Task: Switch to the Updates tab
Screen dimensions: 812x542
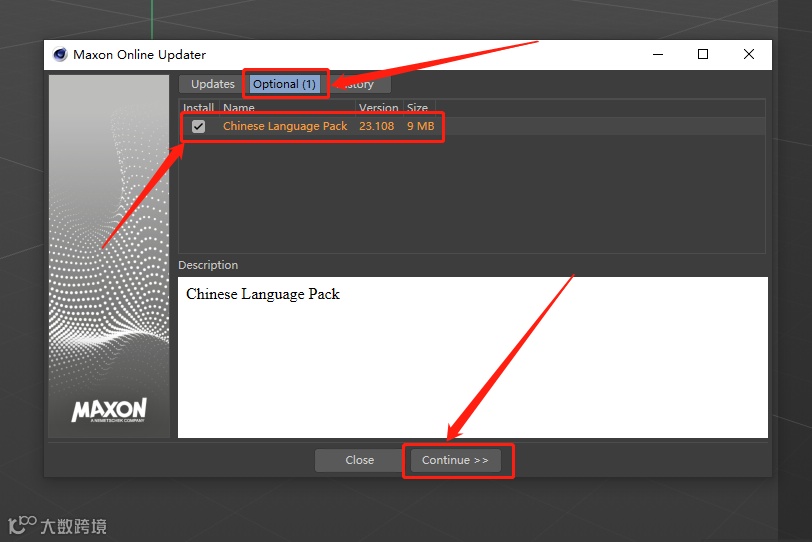Action: coord(212,84)
